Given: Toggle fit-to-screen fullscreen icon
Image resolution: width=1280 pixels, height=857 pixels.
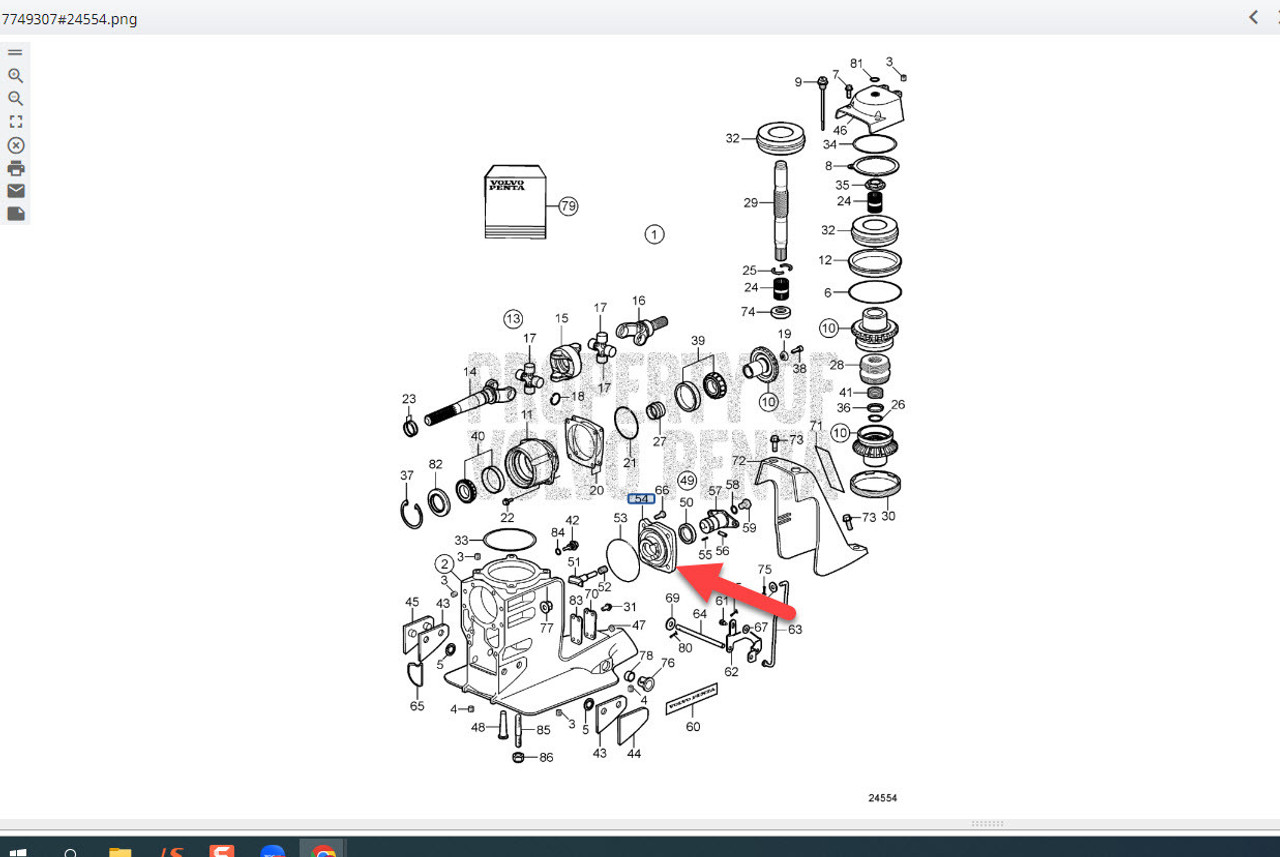Looking at the screenshot, I should point(15,121).
